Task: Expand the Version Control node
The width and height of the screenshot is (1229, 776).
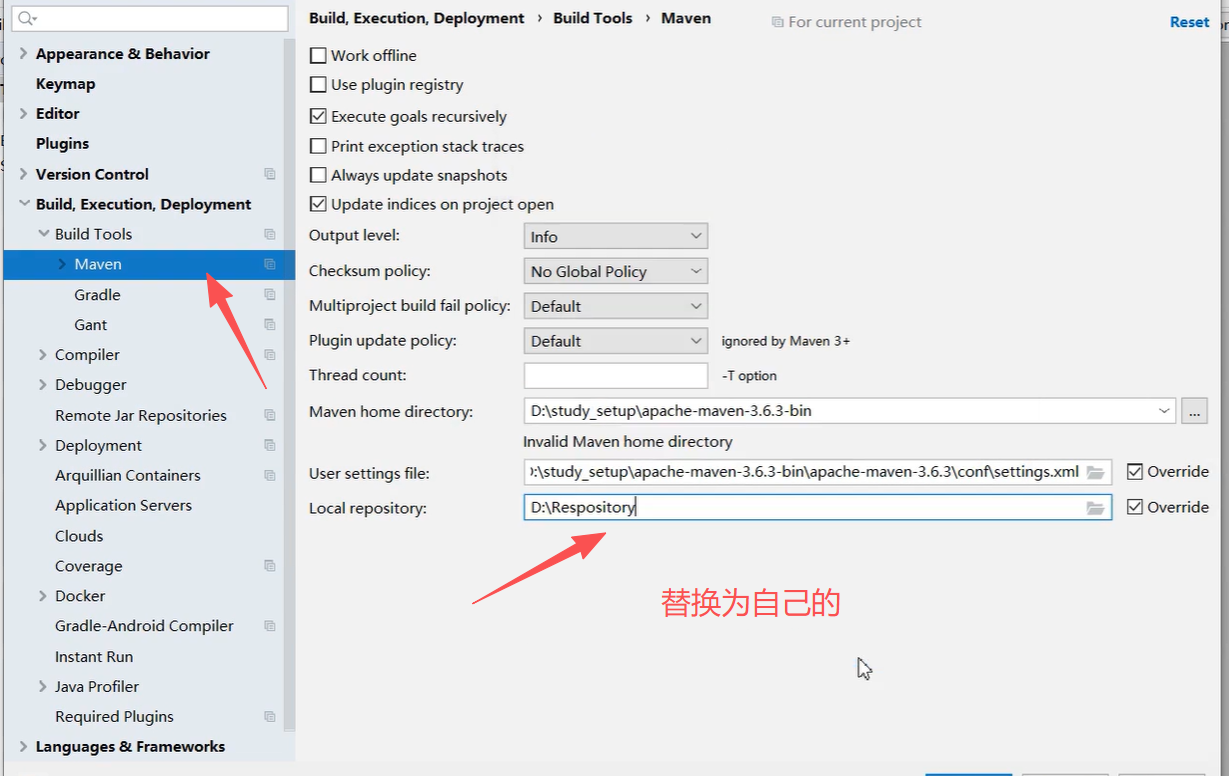Action: (24, 174)
